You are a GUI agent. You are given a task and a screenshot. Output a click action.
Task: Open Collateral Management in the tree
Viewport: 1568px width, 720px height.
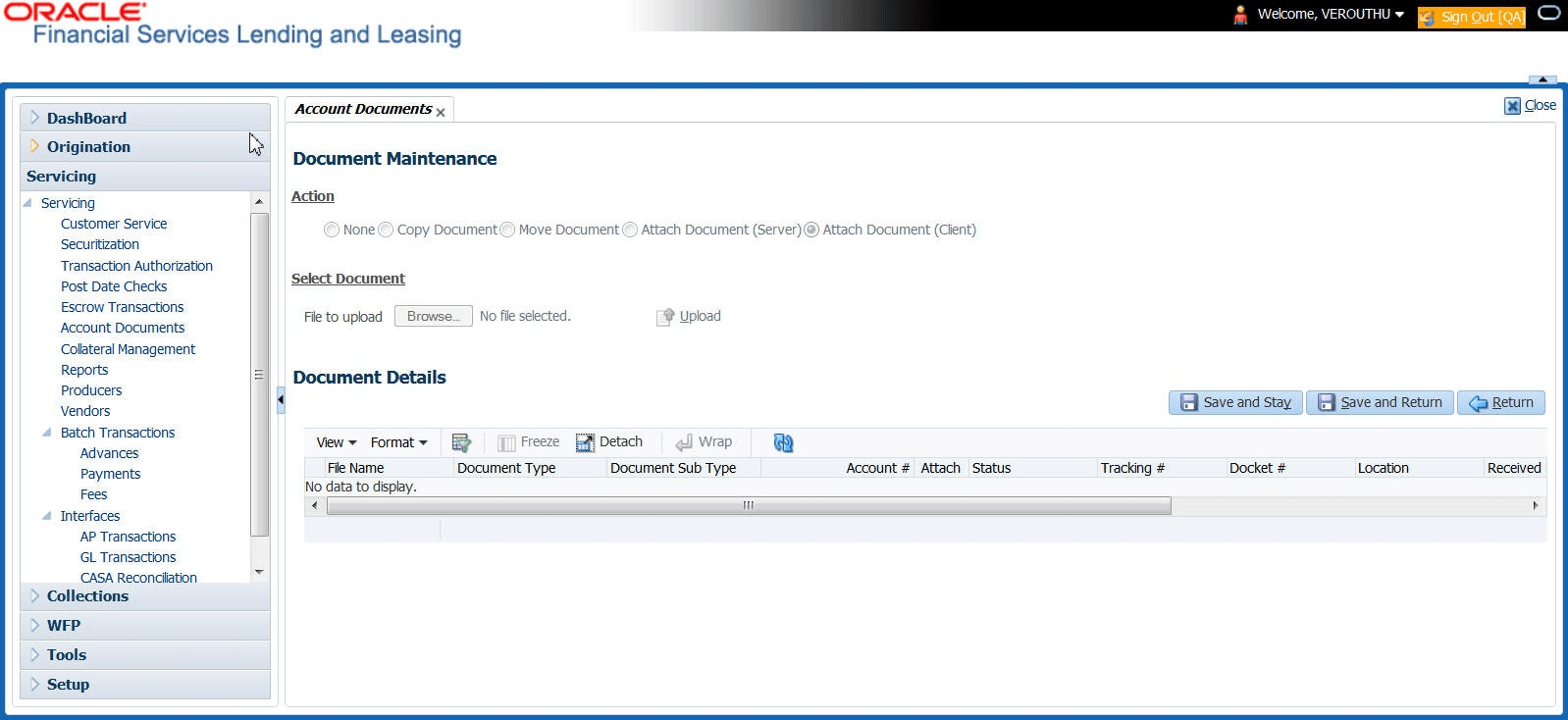click(128, 349)
